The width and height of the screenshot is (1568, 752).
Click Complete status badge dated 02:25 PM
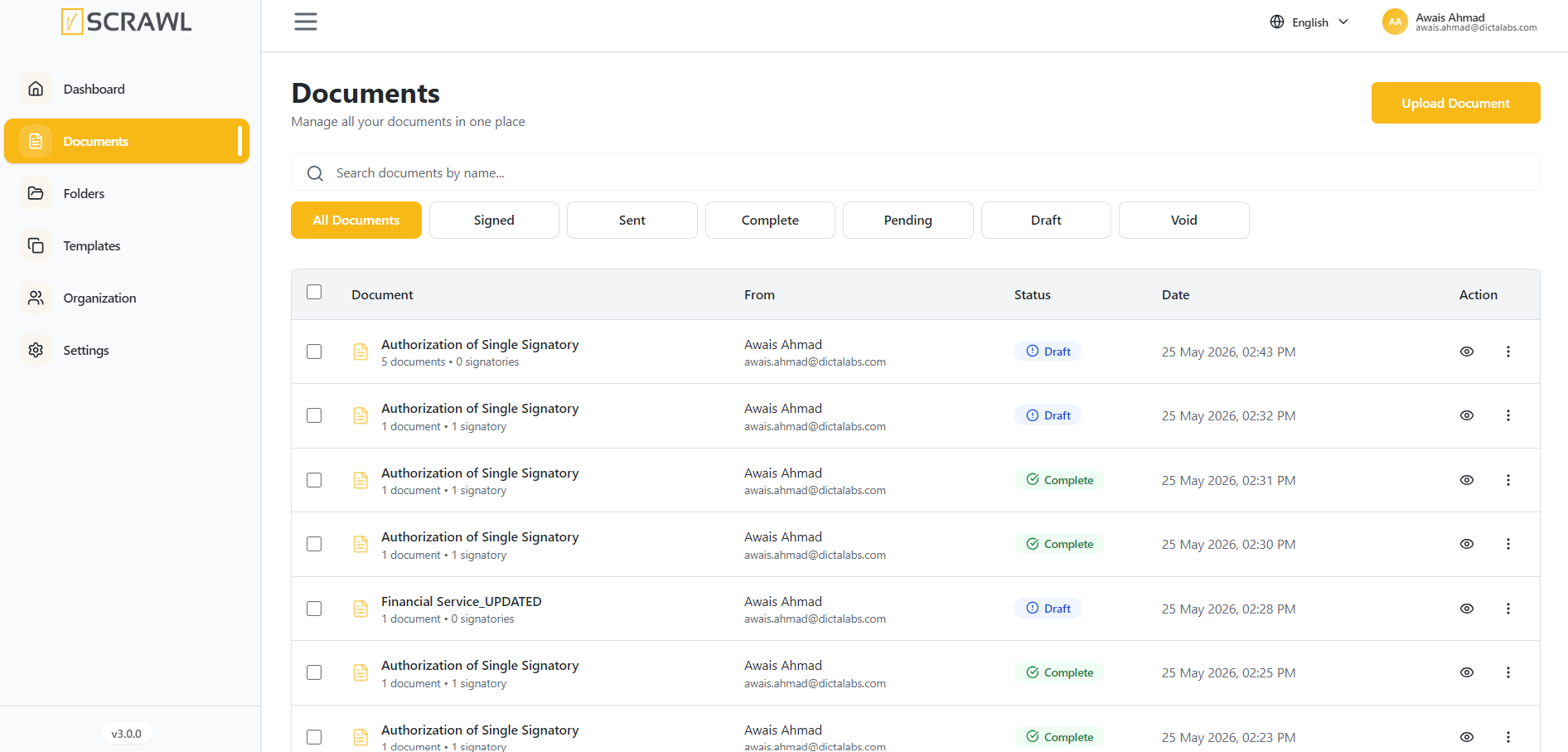[x=1059, y=672]
